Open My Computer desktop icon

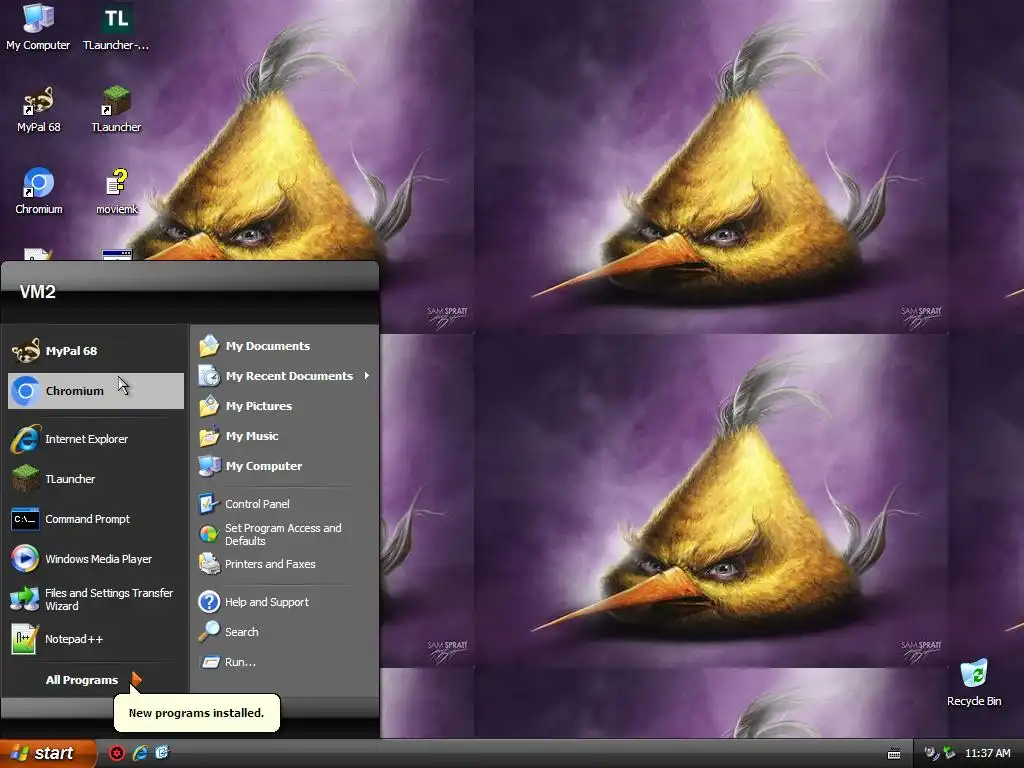[x=38, y=26]
